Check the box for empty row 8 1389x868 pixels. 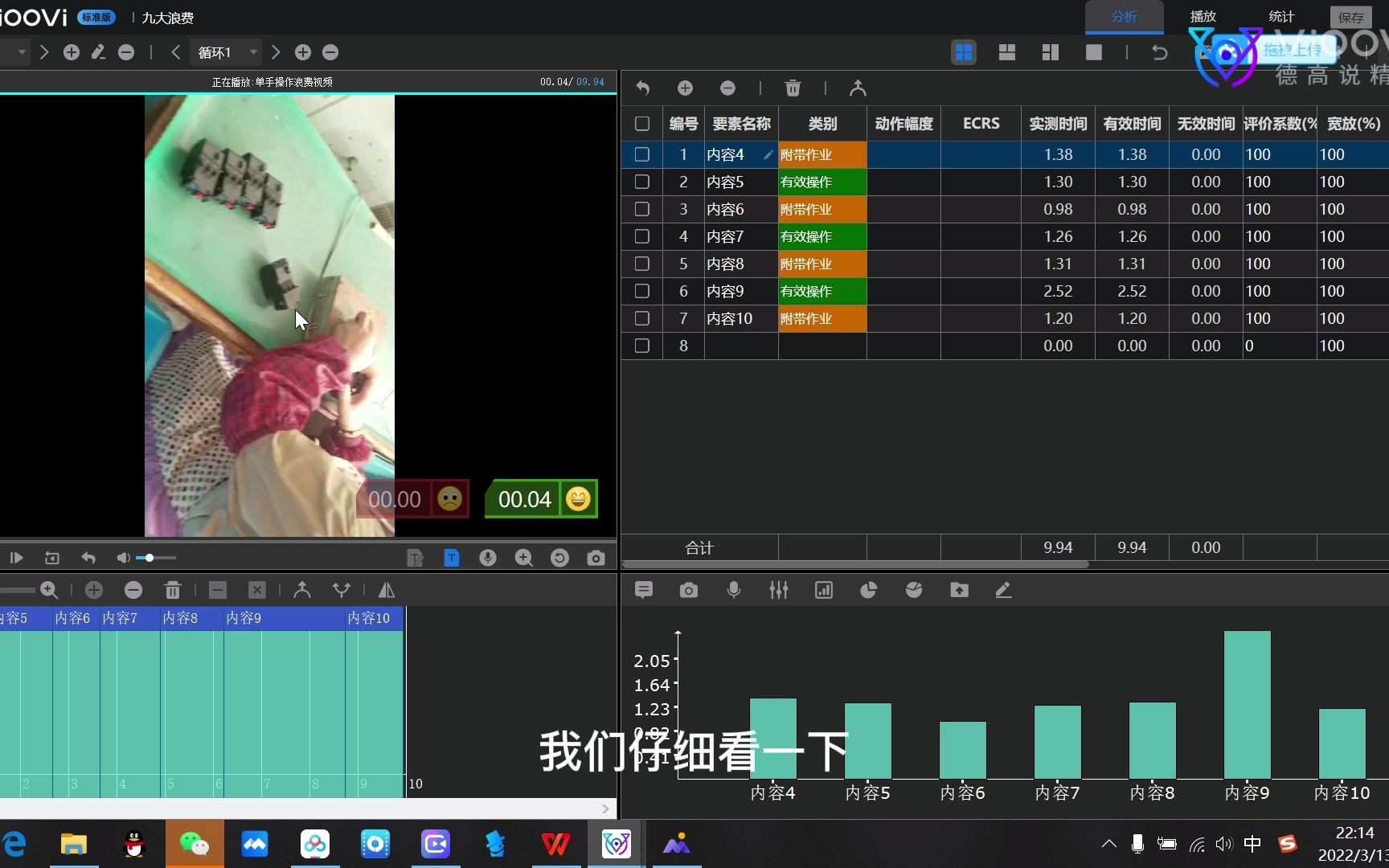point(641,346)
